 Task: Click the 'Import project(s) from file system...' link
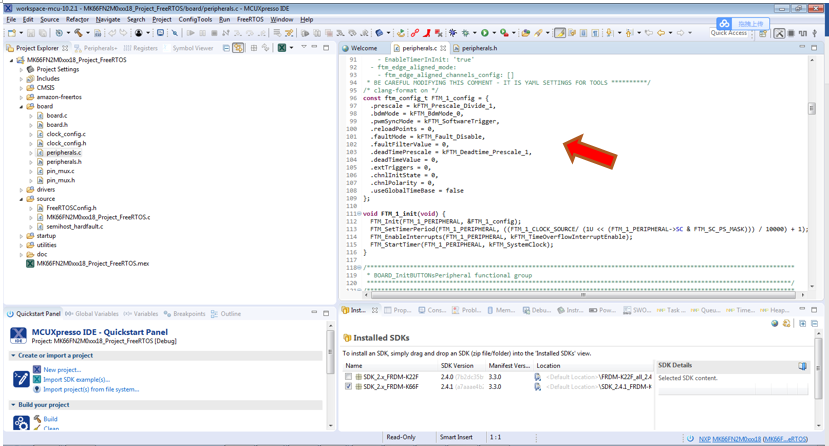91,389
